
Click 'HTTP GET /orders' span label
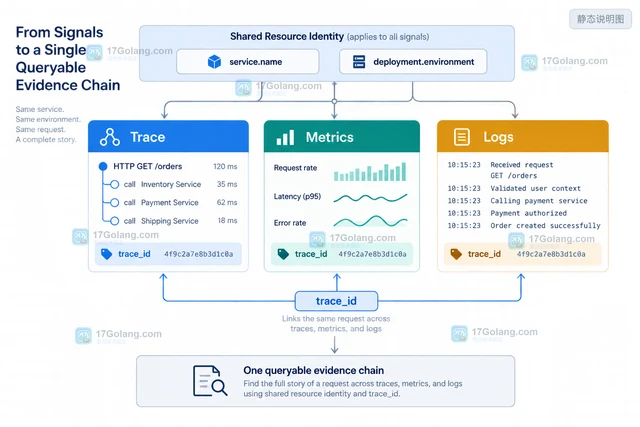click(148, 166)
